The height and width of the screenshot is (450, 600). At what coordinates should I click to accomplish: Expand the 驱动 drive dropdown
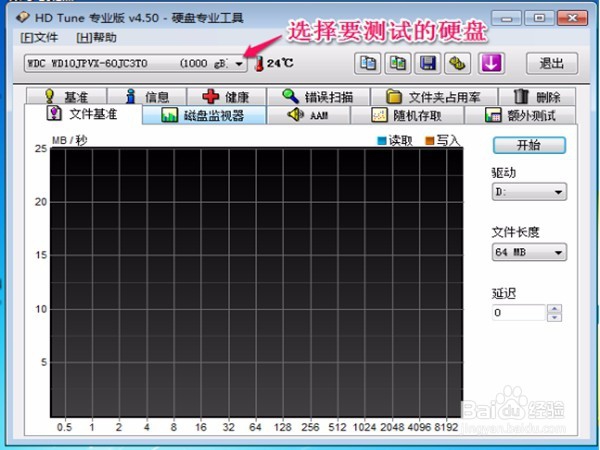pos(529,192)
